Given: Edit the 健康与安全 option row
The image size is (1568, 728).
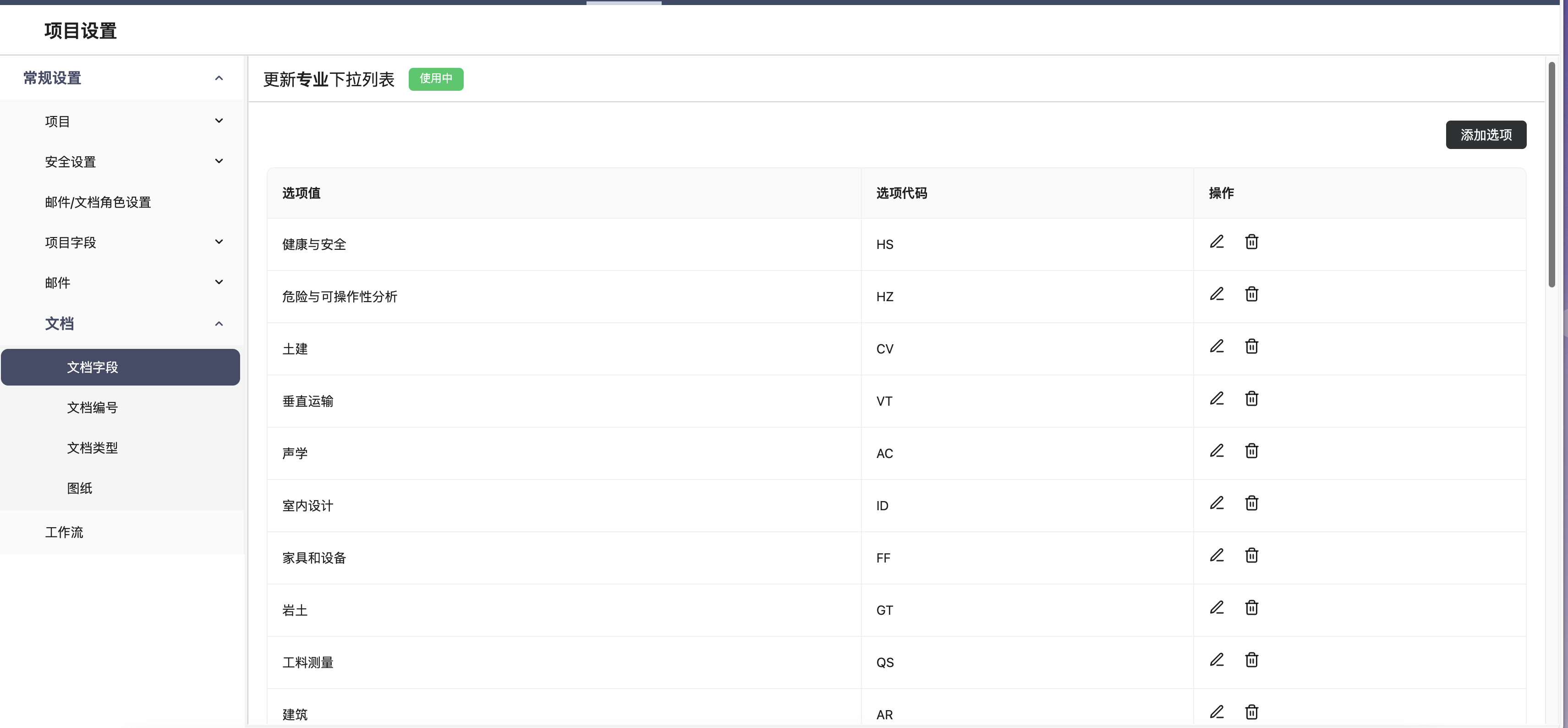Looking at the screenshot, I should pos(1216,242).
